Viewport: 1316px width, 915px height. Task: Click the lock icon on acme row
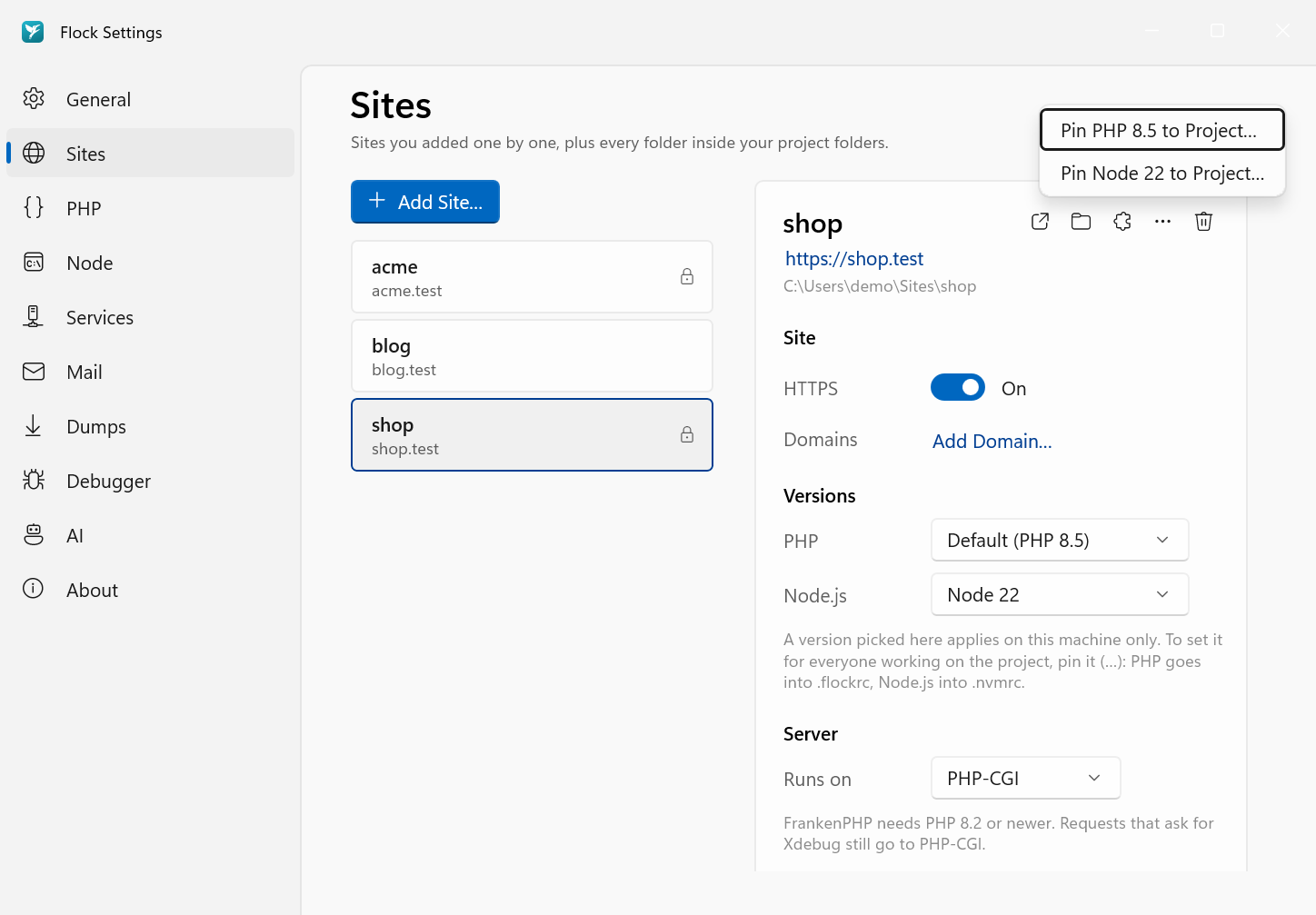pos(687,277)
